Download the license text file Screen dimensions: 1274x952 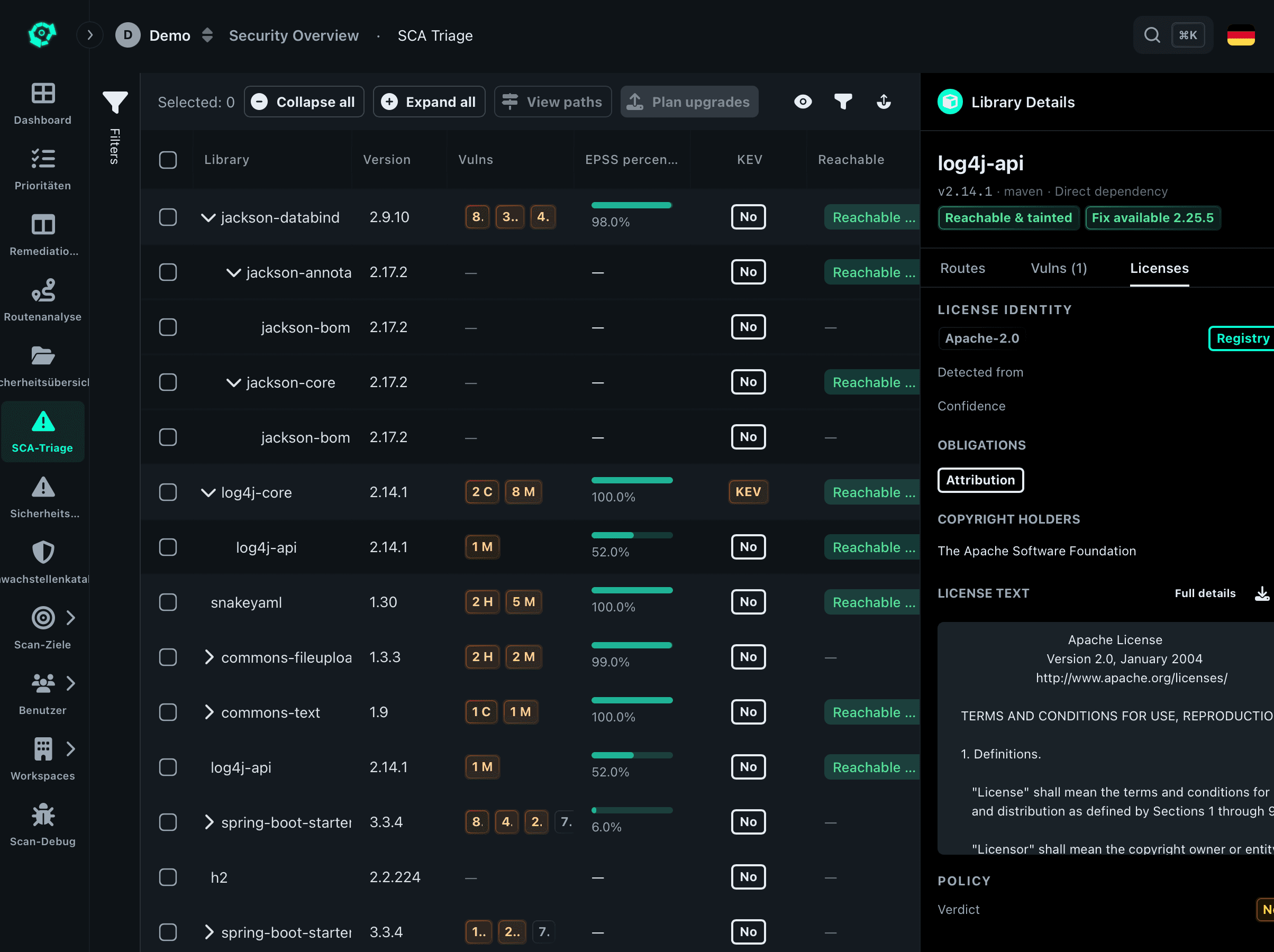tap(1262, 593)
